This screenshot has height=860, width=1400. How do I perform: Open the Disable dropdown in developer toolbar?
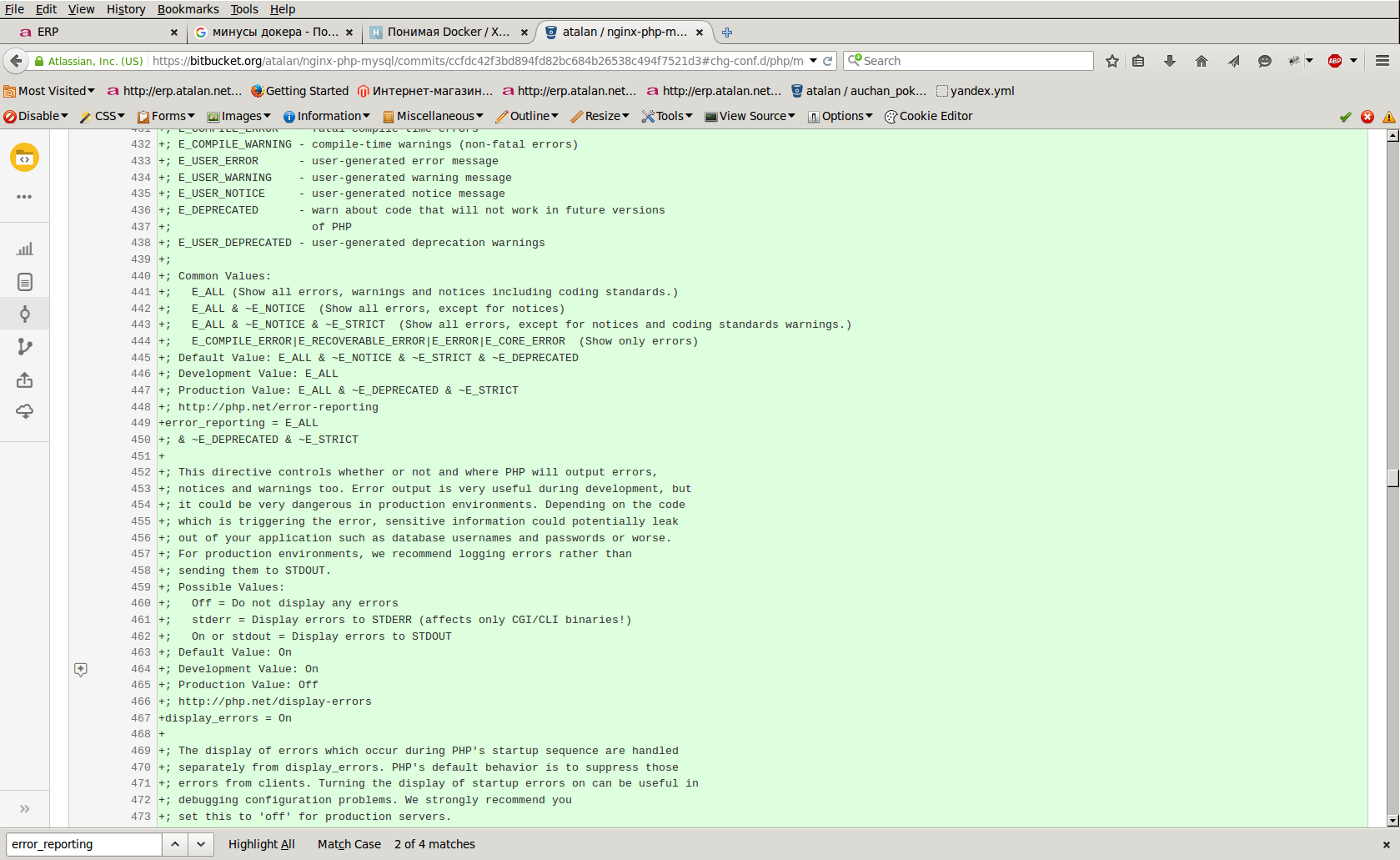tap(36, 116)
